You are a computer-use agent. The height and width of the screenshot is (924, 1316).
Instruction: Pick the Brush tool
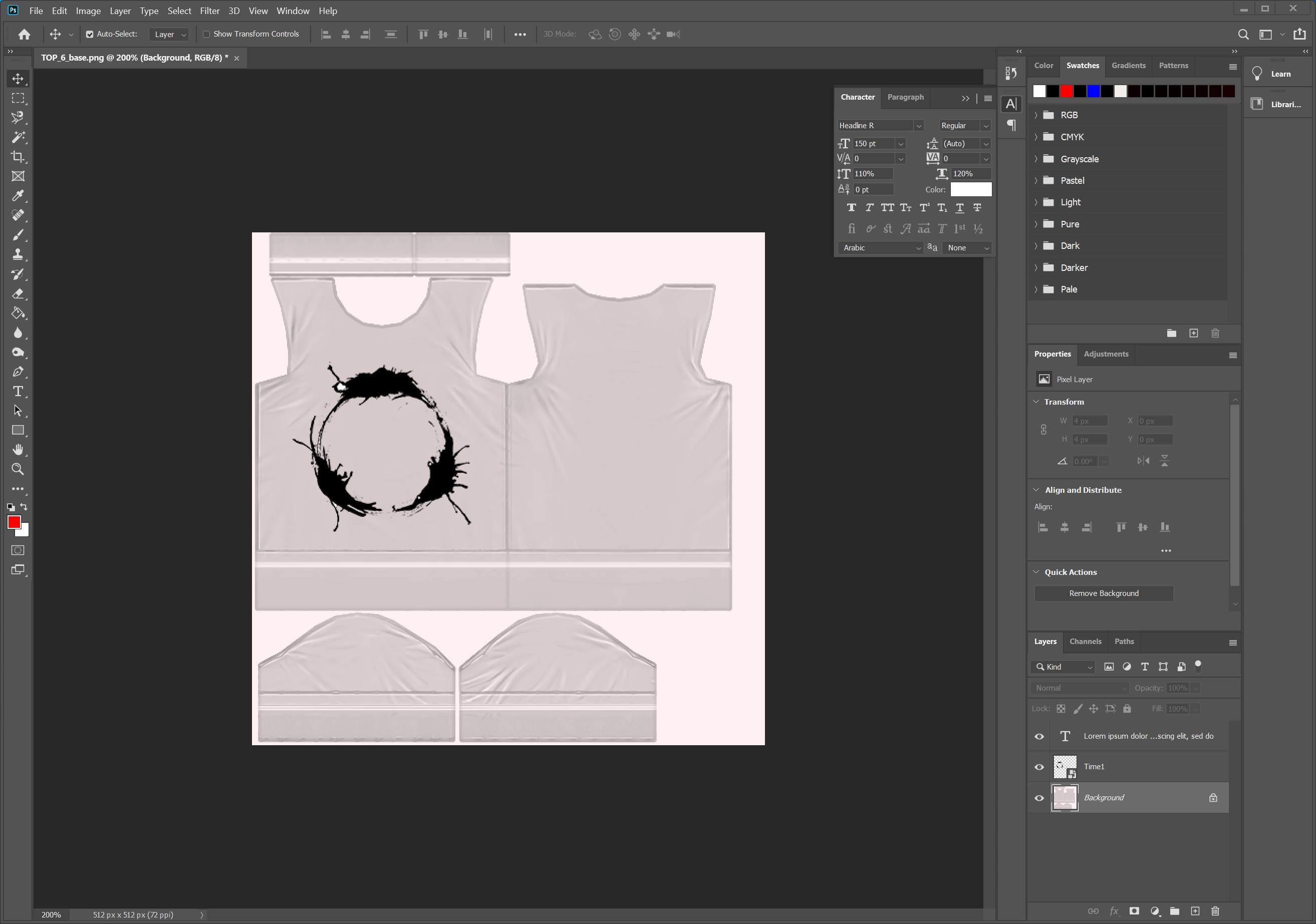[x=18, y=234]
